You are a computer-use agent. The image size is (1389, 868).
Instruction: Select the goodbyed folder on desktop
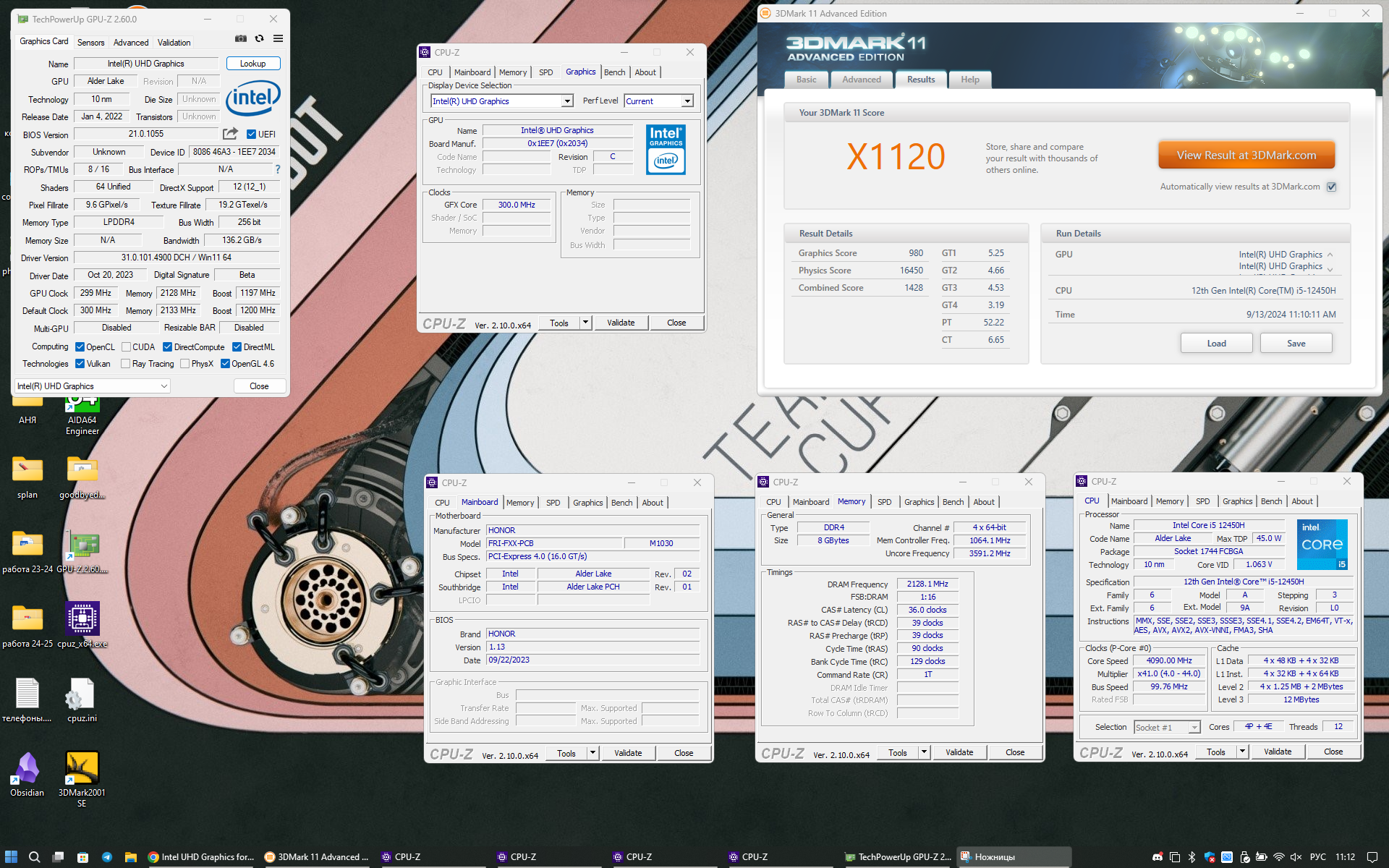click(82, 478)
